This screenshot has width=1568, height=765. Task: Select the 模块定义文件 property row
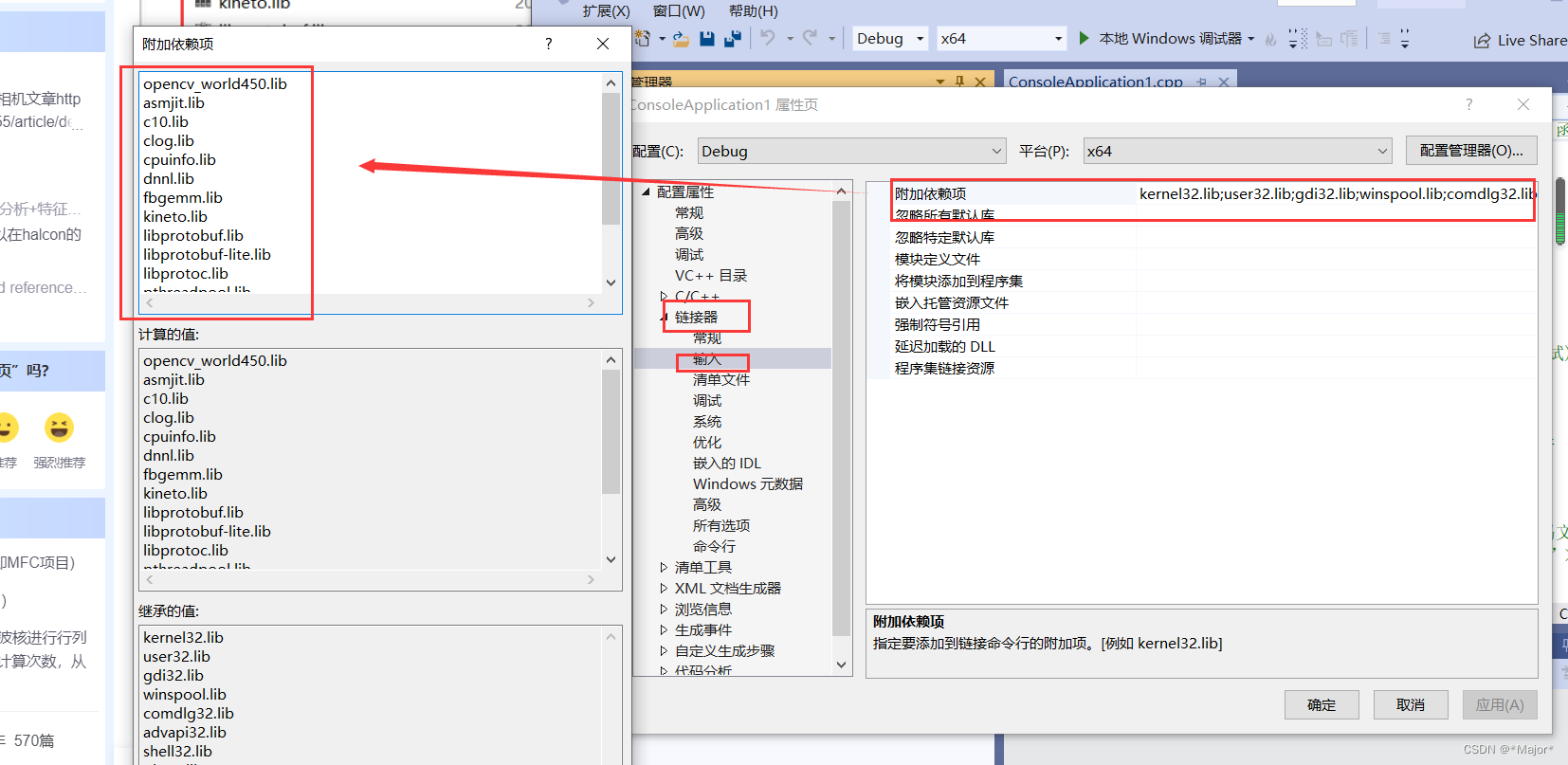(1201, 259)
